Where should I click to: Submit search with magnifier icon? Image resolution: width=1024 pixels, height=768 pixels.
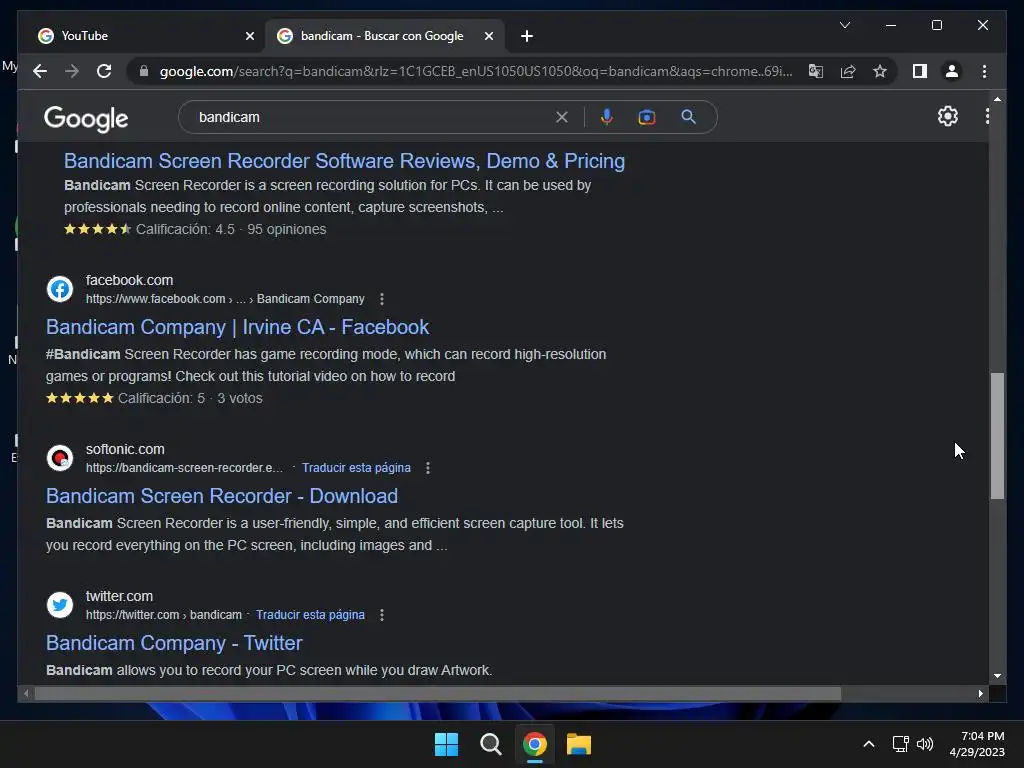tap(688, 117)
